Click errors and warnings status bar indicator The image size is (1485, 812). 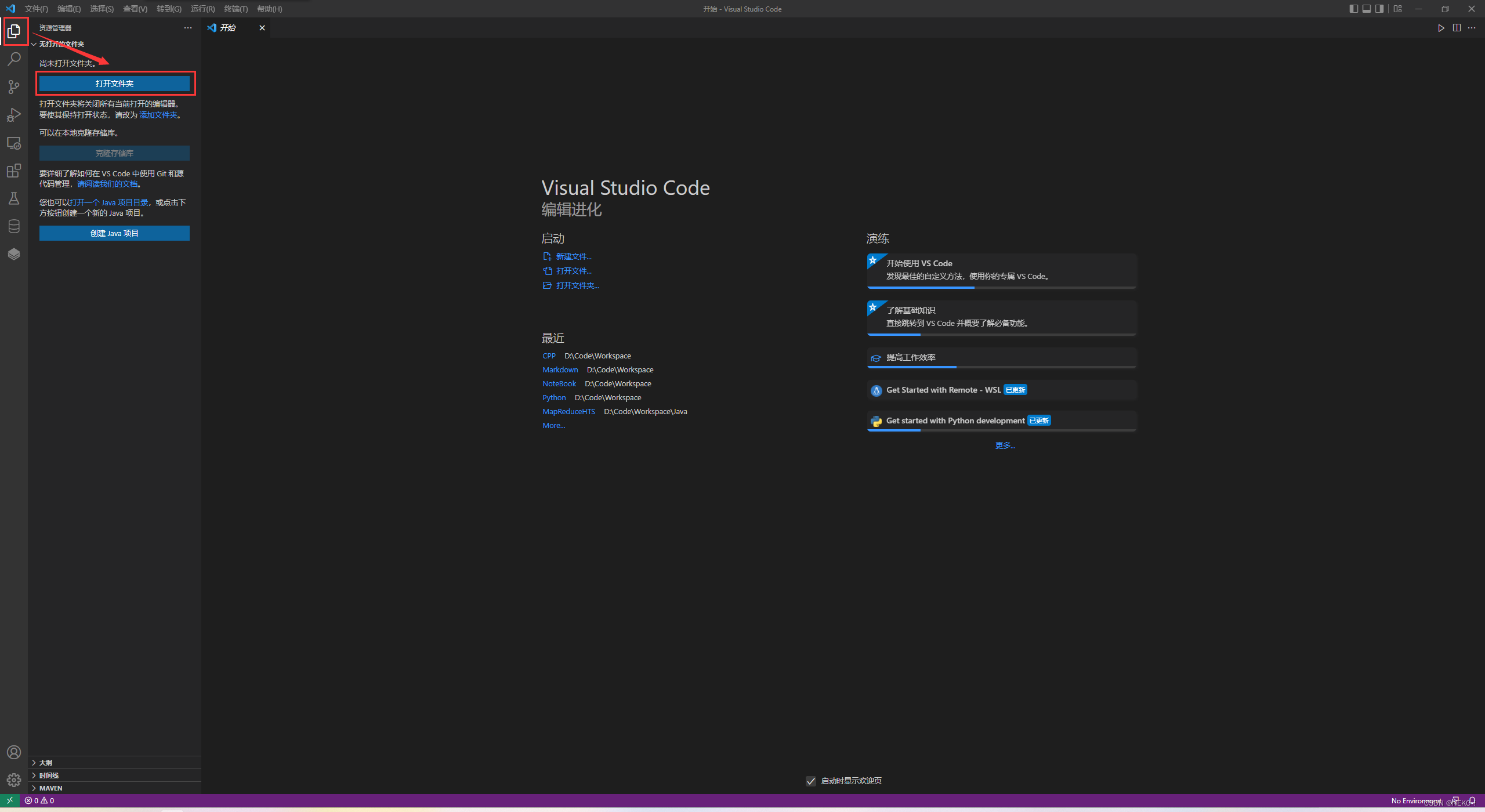[39, 800]
